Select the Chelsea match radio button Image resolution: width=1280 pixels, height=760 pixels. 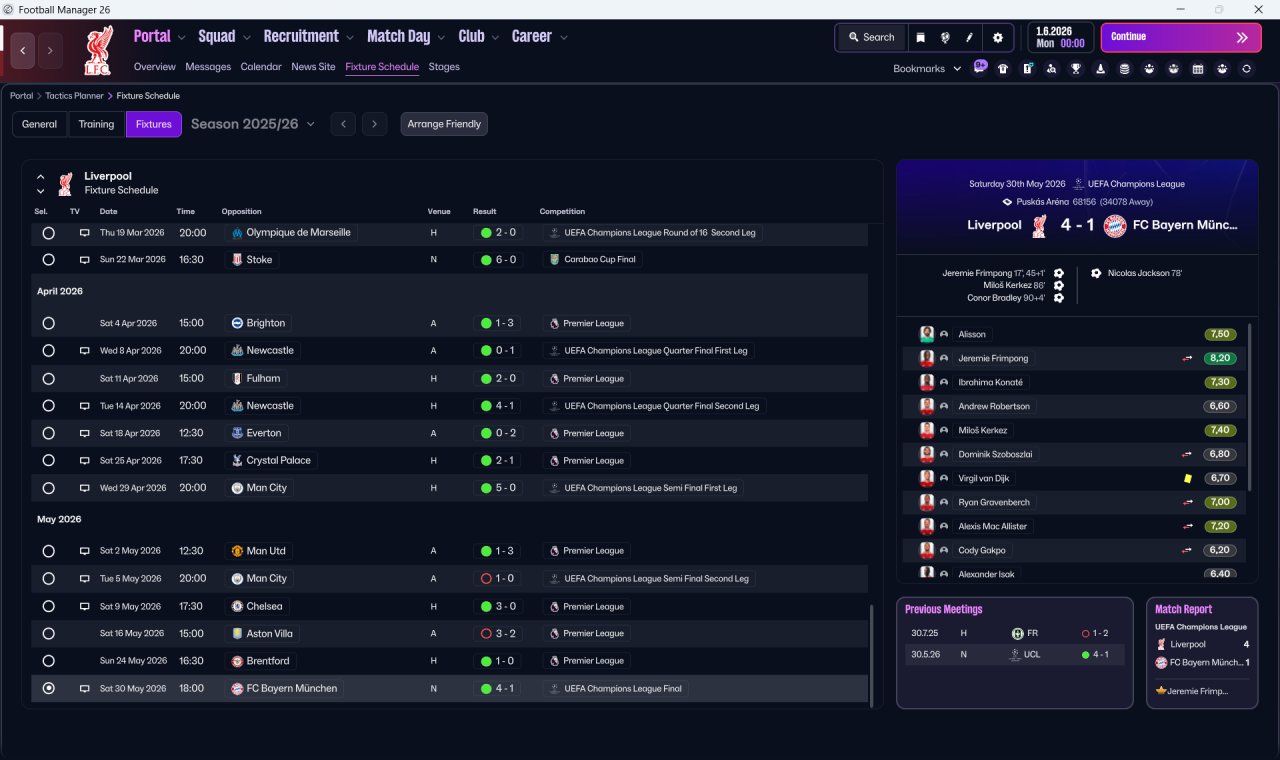[48, 606]
